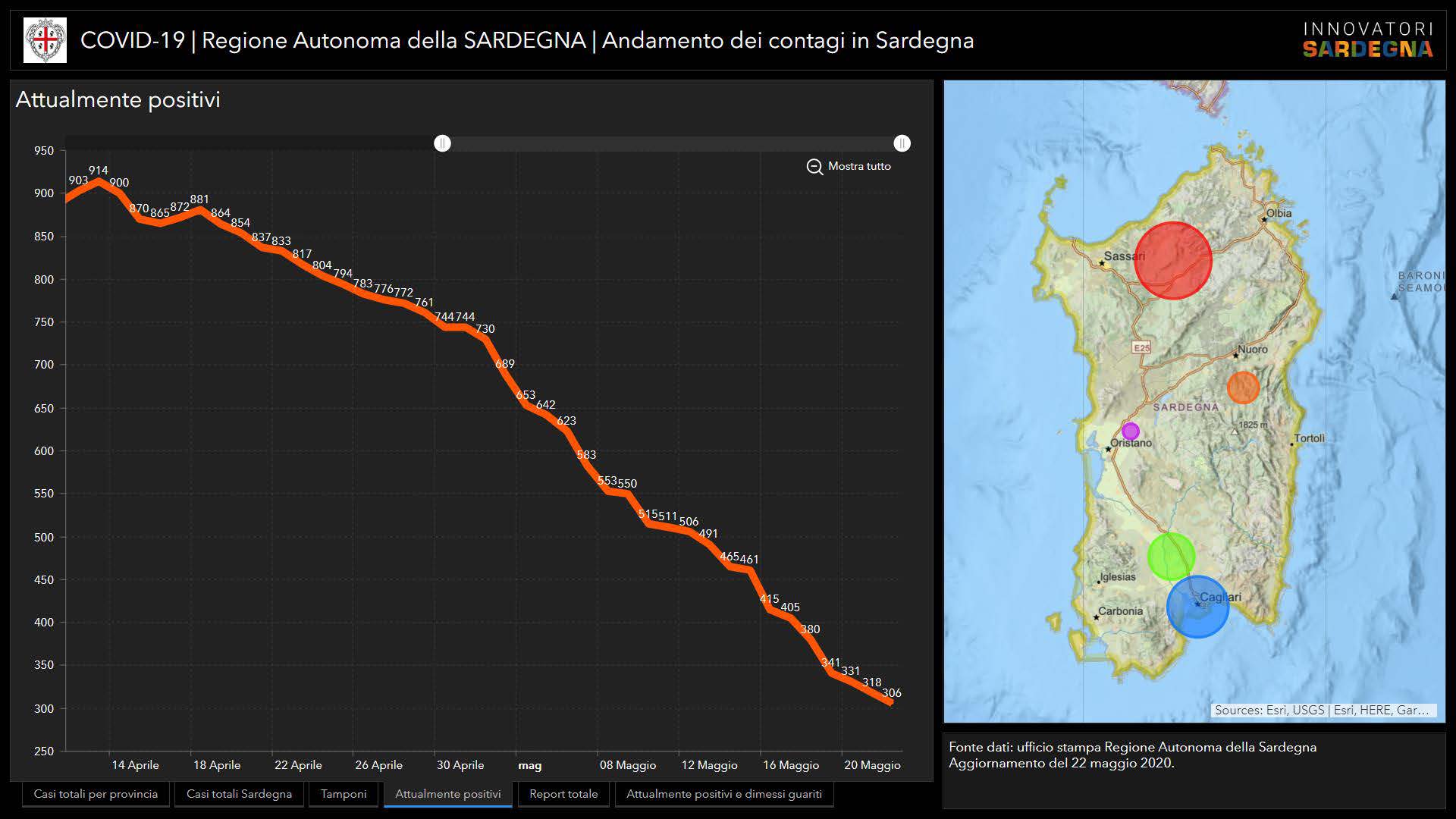The width and height of the screenshot is (1456, 819).
Task: Click the 914 peak data point
Action: pyautogui.click(x=98, y=180)
